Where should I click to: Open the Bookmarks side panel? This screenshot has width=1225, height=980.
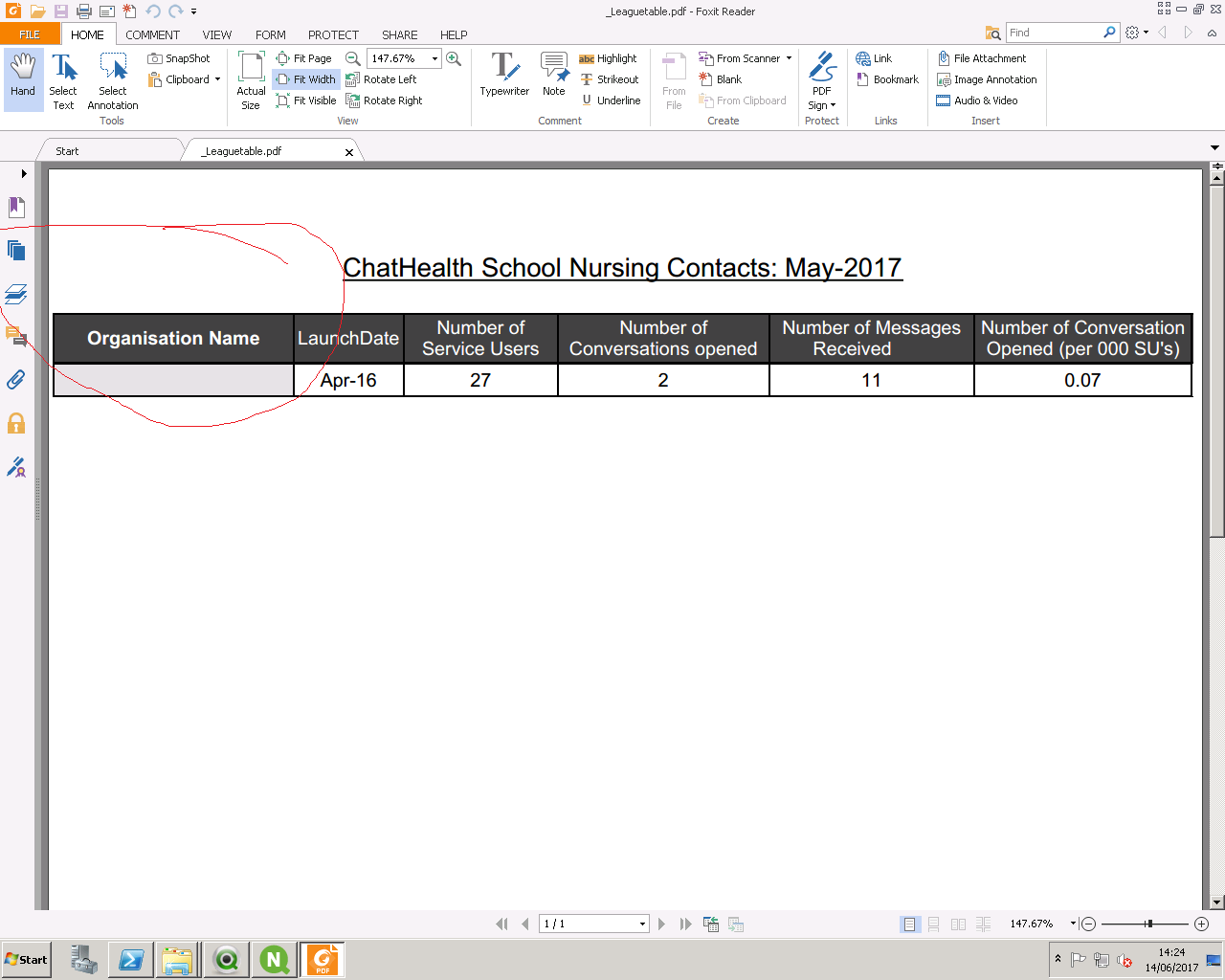16,208
